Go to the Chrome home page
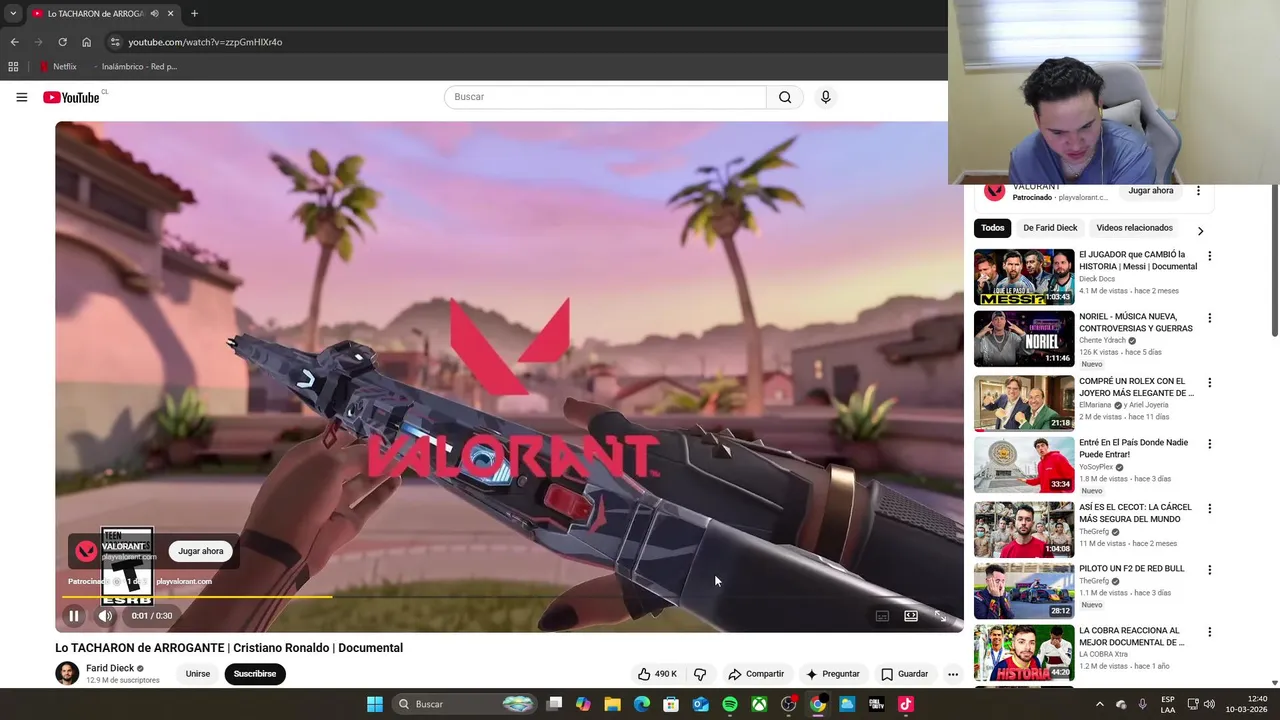The image size is (1280, 720). pyautogui.click(x=86, y=42)
